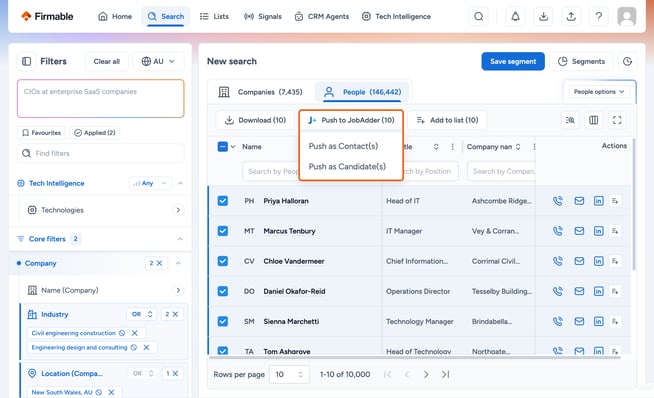Click the upload icon in header

[571, 17]
